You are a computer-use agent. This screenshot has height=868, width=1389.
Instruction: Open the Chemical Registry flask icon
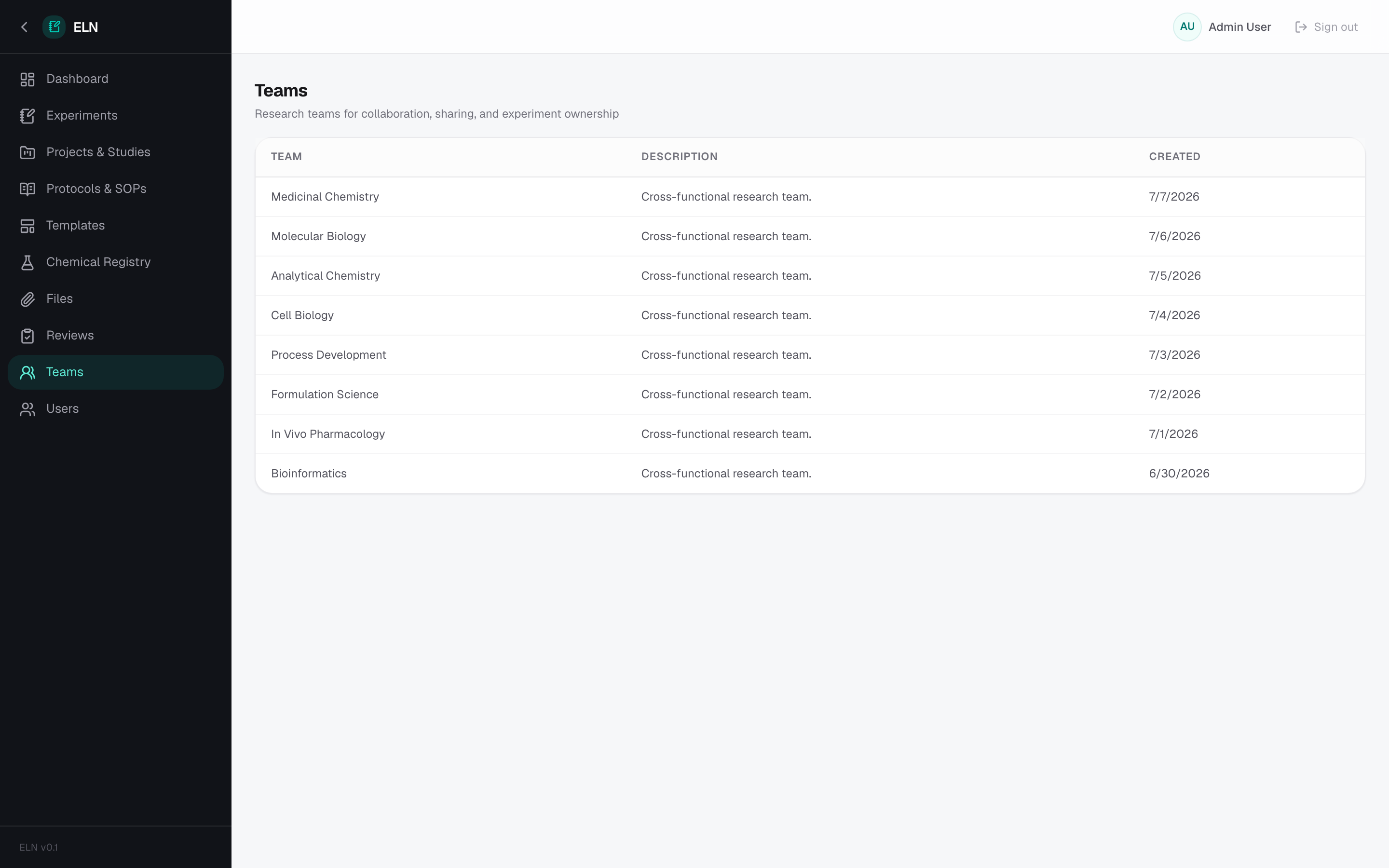[27, 262]
